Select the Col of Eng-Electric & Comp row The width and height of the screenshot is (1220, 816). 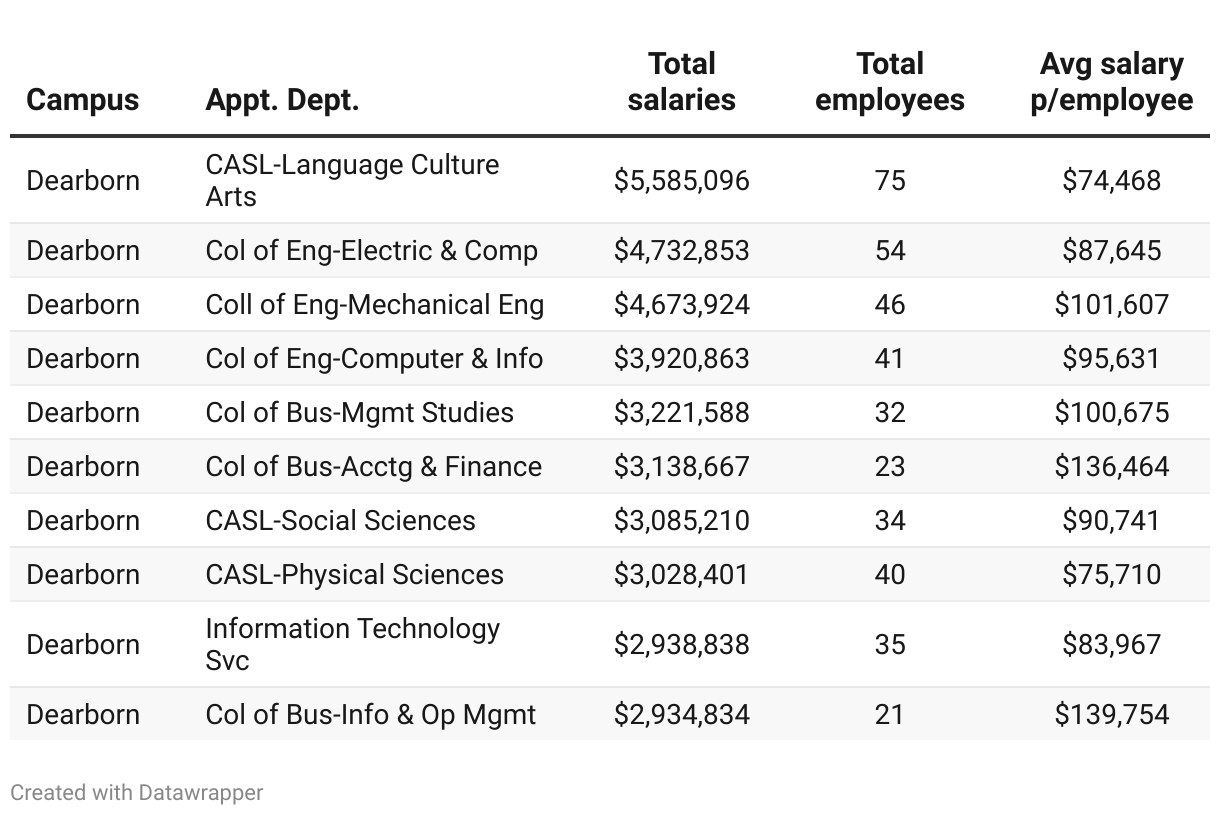point(610,250)
